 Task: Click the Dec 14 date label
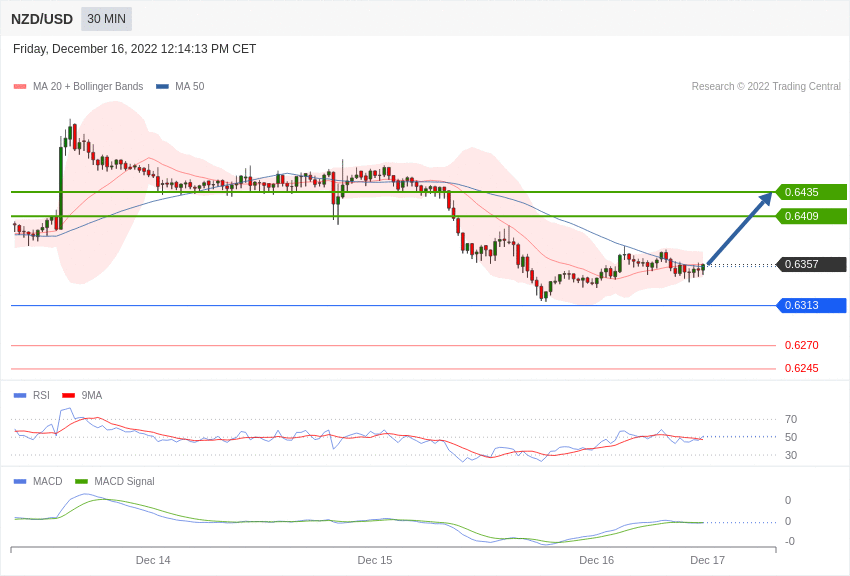point(153,560)
